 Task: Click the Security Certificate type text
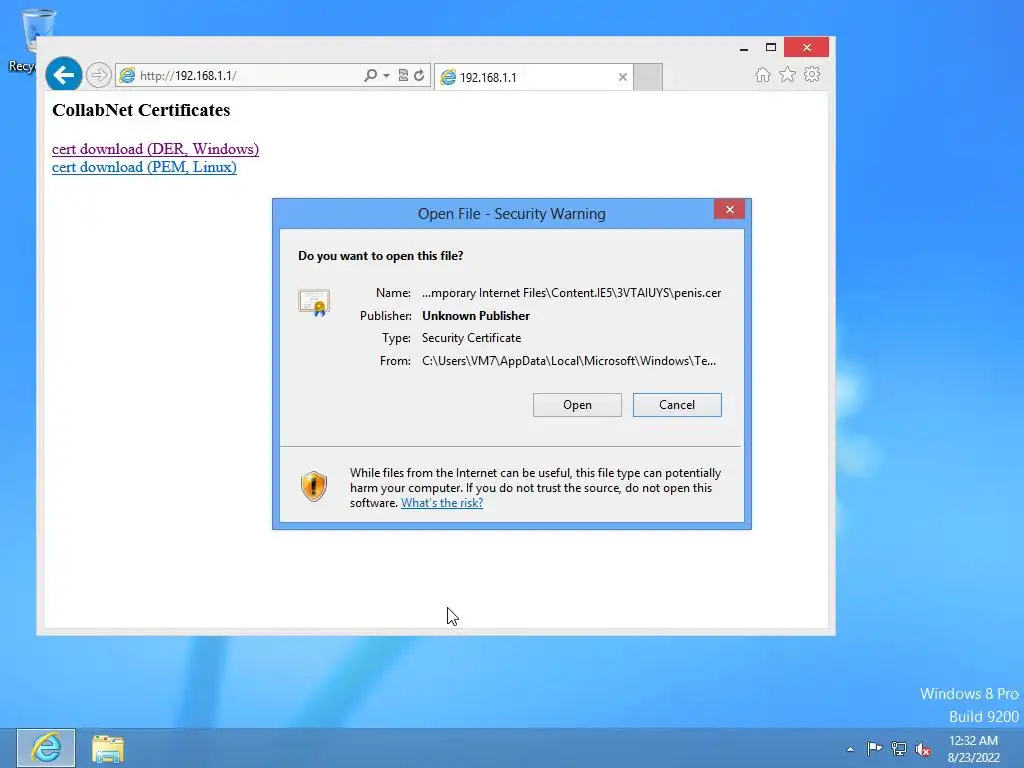click(472, 338)
